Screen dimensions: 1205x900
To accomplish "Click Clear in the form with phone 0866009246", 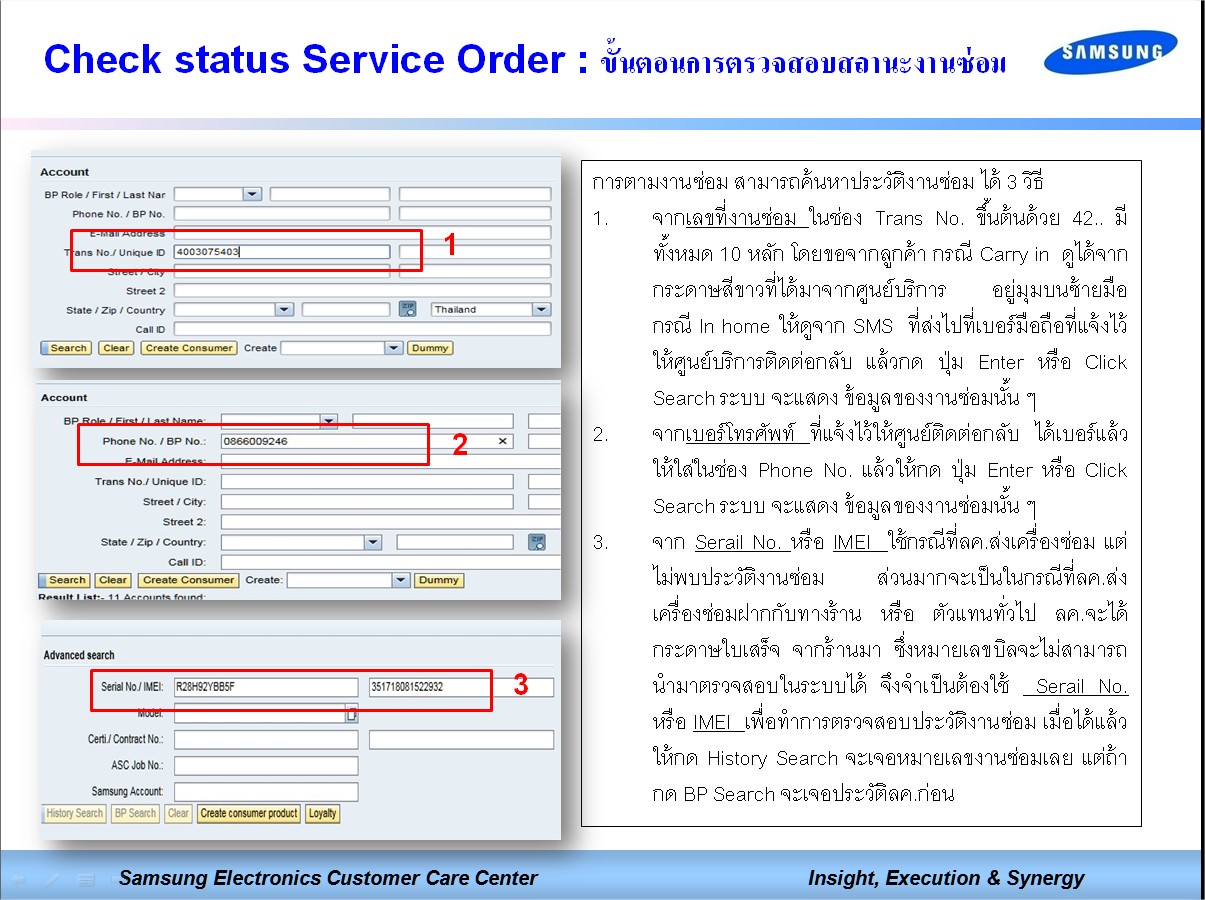I will (113, 580).
